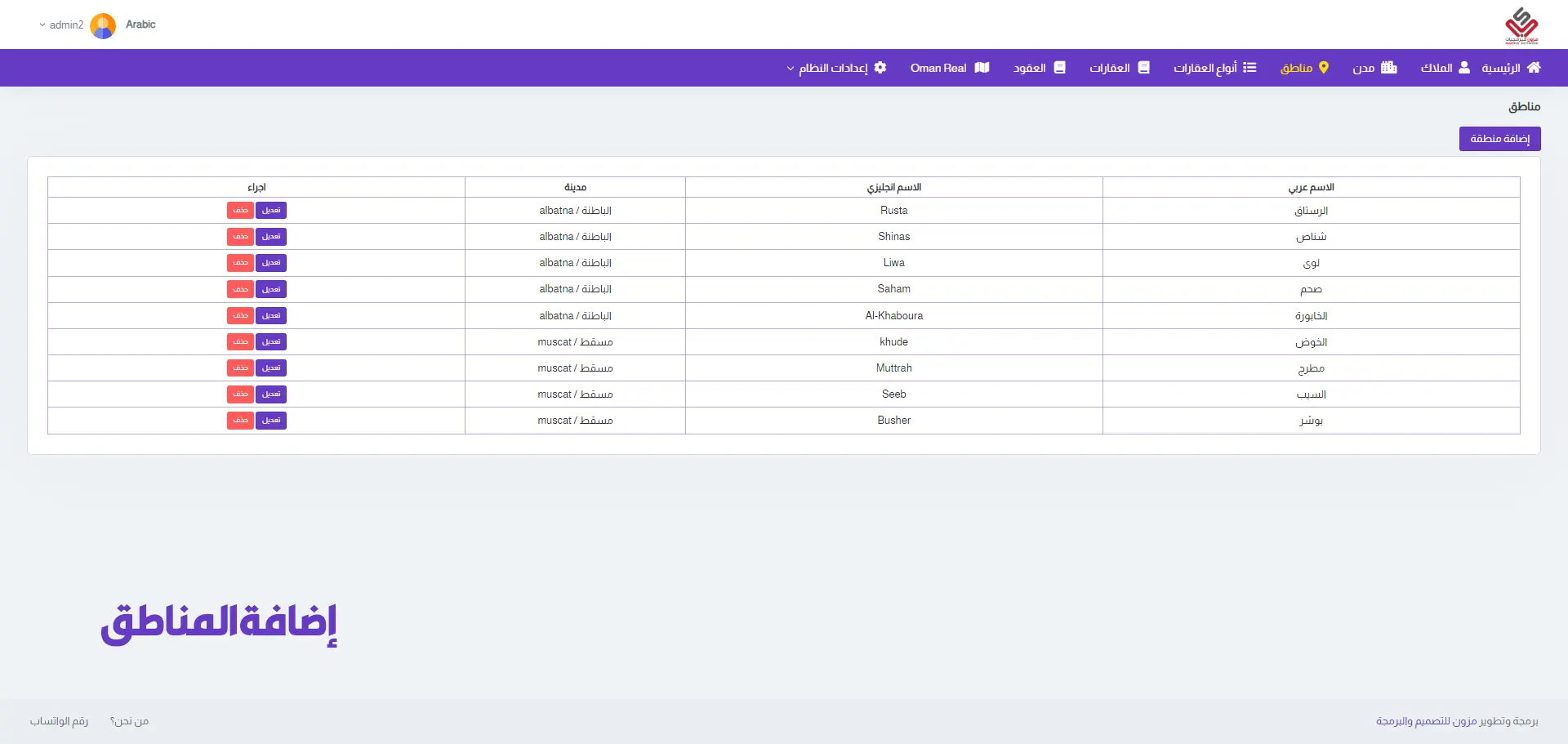Click the add region button
1568x744 pixels.
click(x=1499, y=139)
